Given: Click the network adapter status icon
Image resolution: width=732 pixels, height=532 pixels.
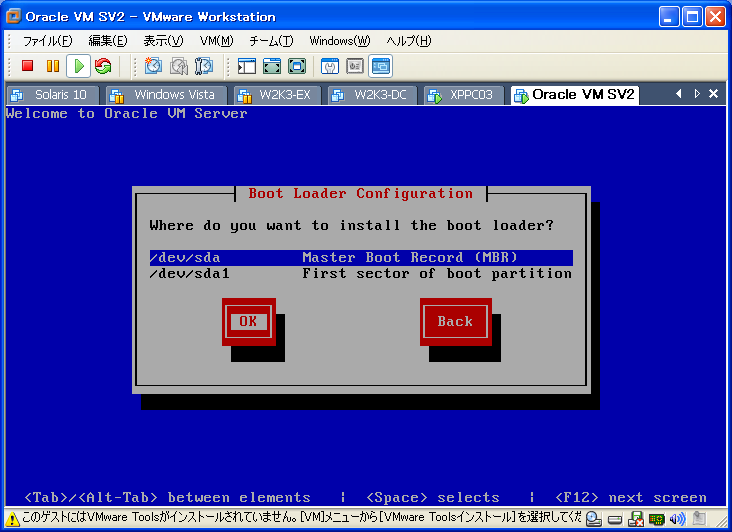Looking at the screenshot, I should pos(656,518).
